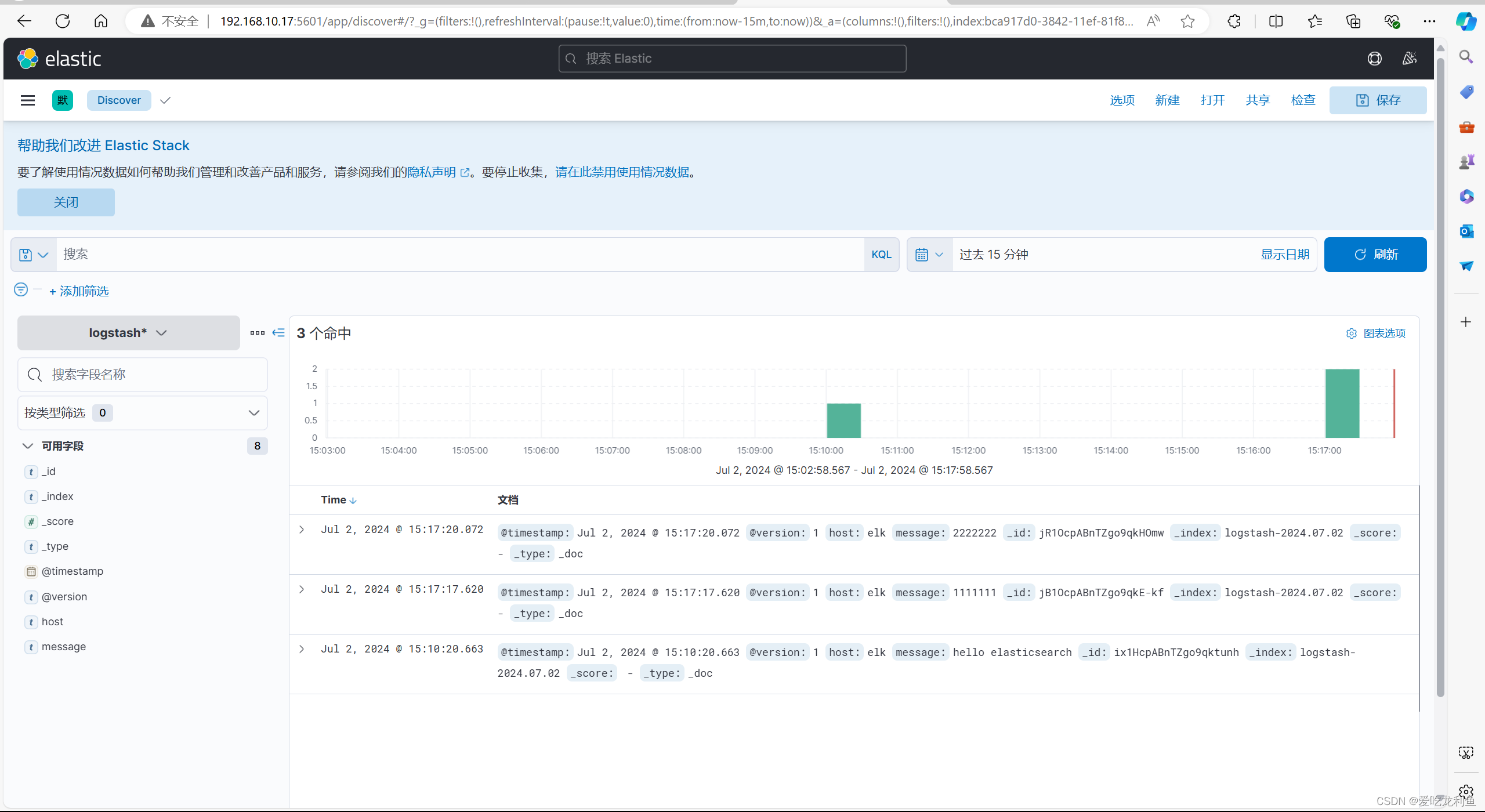Select the @timestamp field

(x=73, y=571)
